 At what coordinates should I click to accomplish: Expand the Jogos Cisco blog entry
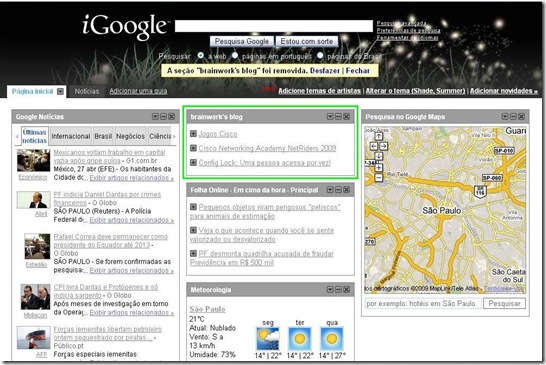pos(193,133)
